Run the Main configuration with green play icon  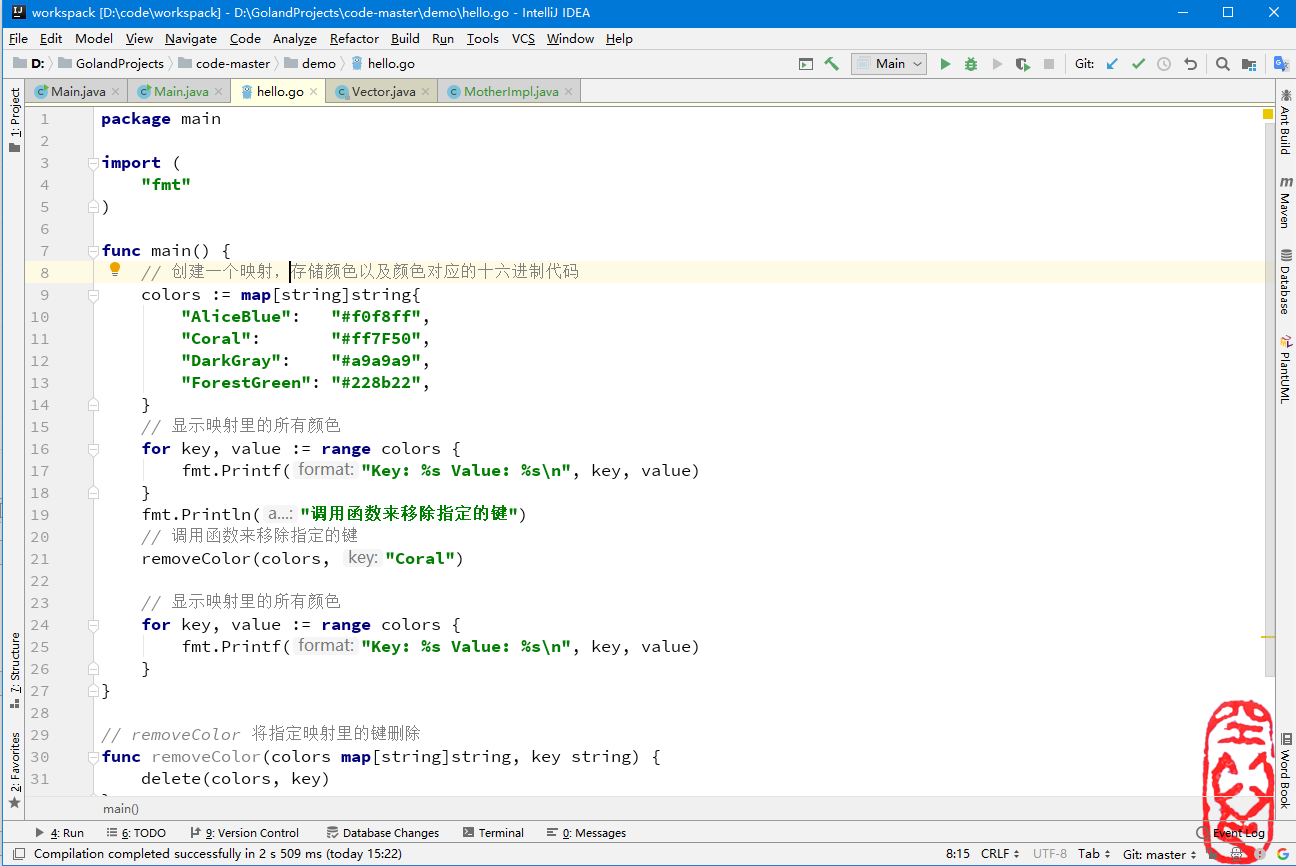pyautogui.click(x=945, y=63)
